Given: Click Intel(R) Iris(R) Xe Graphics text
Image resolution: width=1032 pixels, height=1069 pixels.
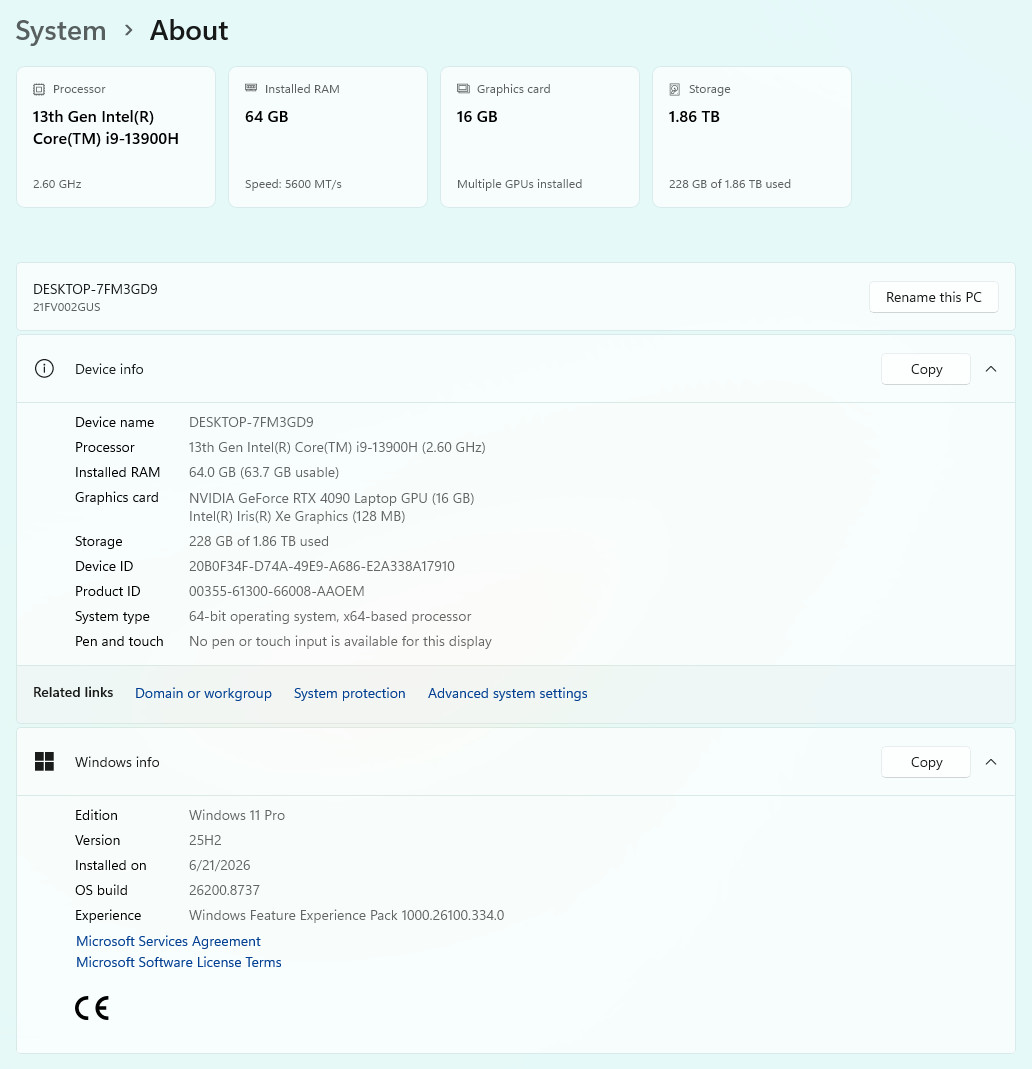Looking at the screenshot, I should coord(297,516).
